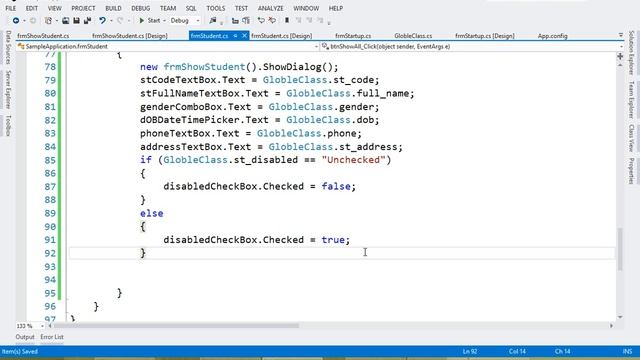Image resolution: width=640 pixels, height=360 pixels.
Task: Click the Save All icon
Action: [x=87, y=20]
